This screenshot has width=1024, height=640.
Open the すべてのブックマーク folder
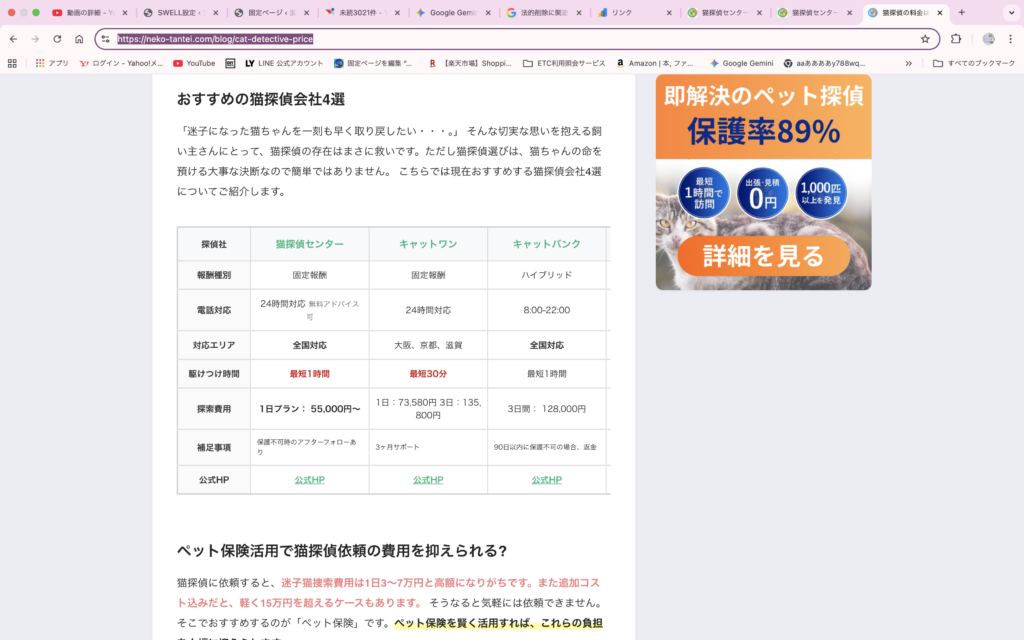(975, 63)
